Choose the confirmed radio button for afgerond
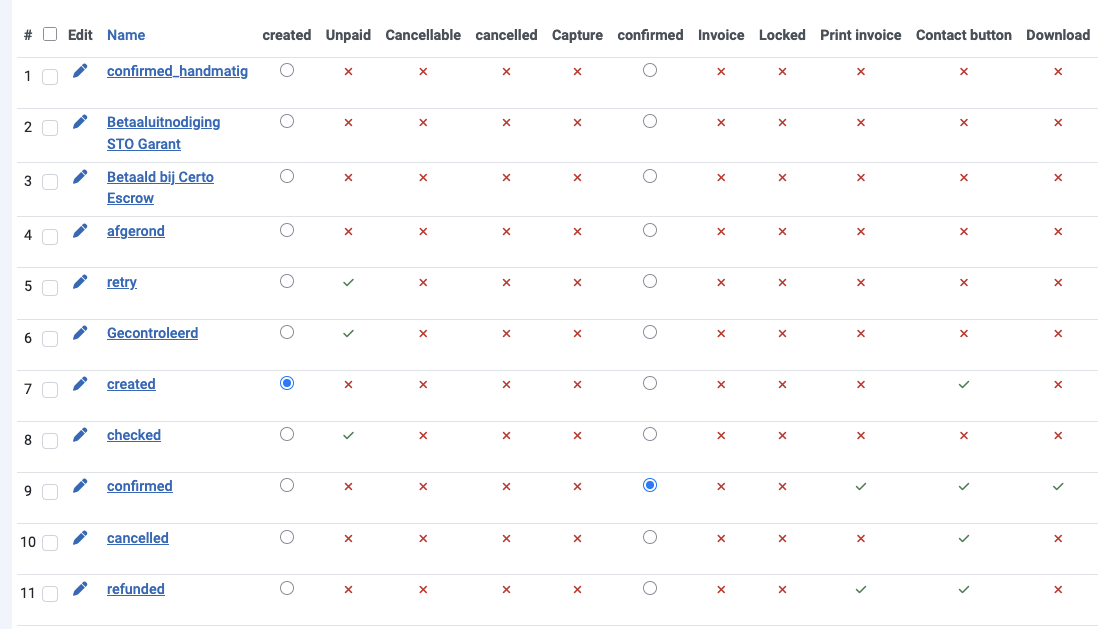The height and width of the screenshot is (629, 1098). click(650, 230)
